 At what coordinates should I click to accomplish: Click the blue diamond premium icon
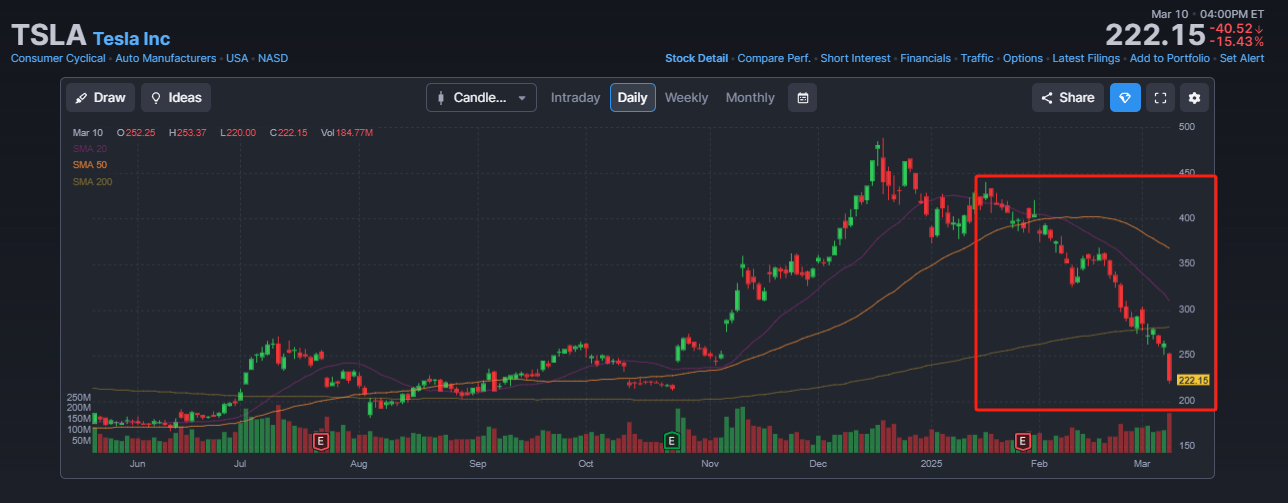1125,98
